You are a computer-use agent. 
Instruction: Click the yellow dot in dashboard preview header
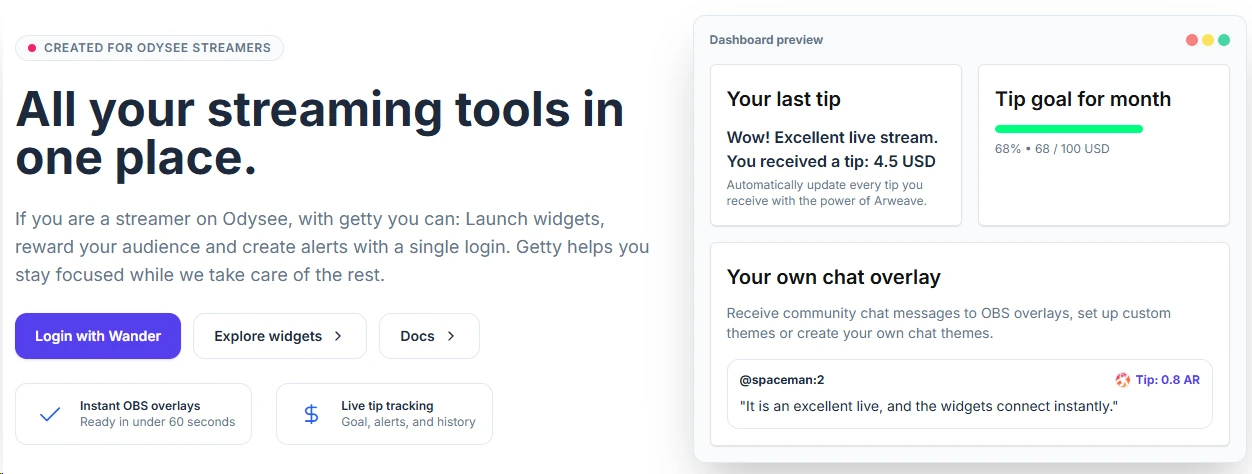[1208, 40]
